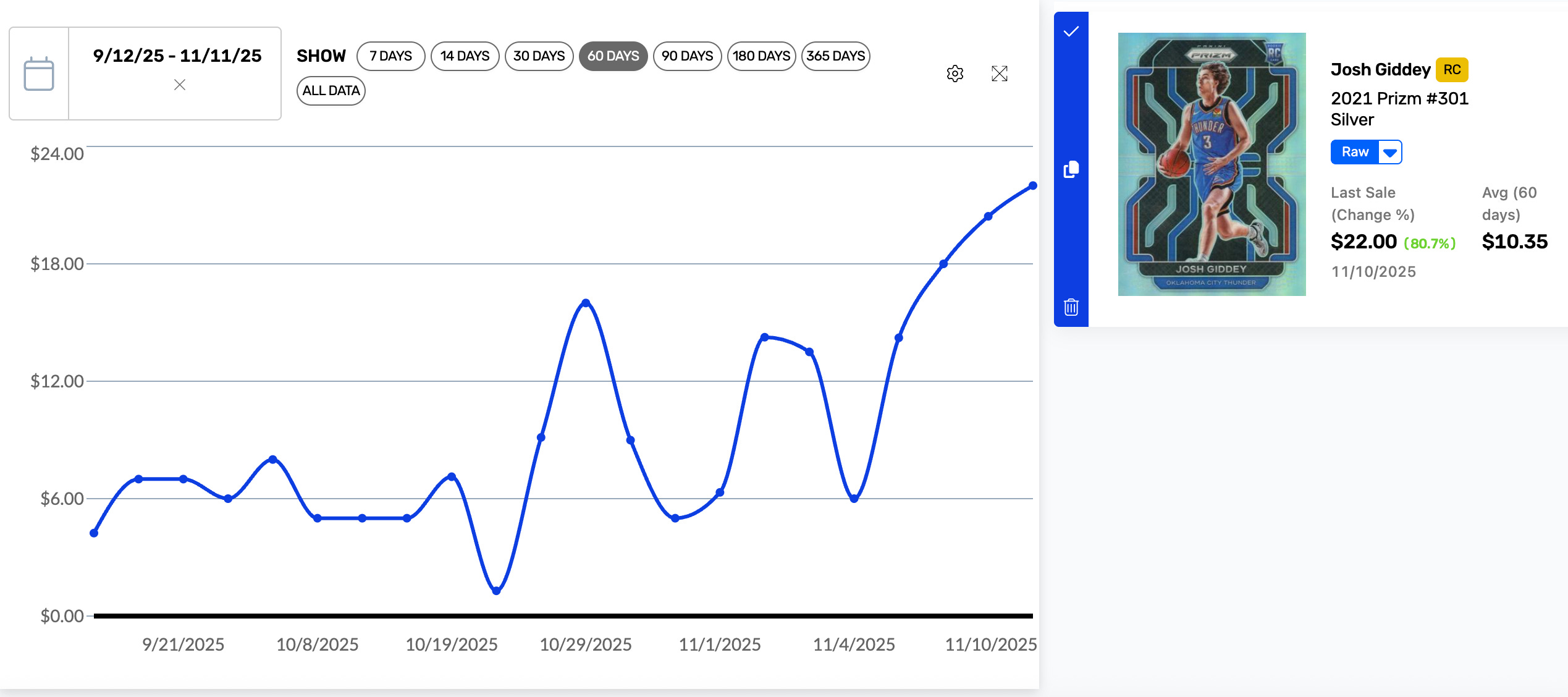Image resolution: width=1568 pixels, height=697 pixels.
Task: Click the final 11/10/2025 data point
Action: pyautogui.click(x=1032, y=185)
